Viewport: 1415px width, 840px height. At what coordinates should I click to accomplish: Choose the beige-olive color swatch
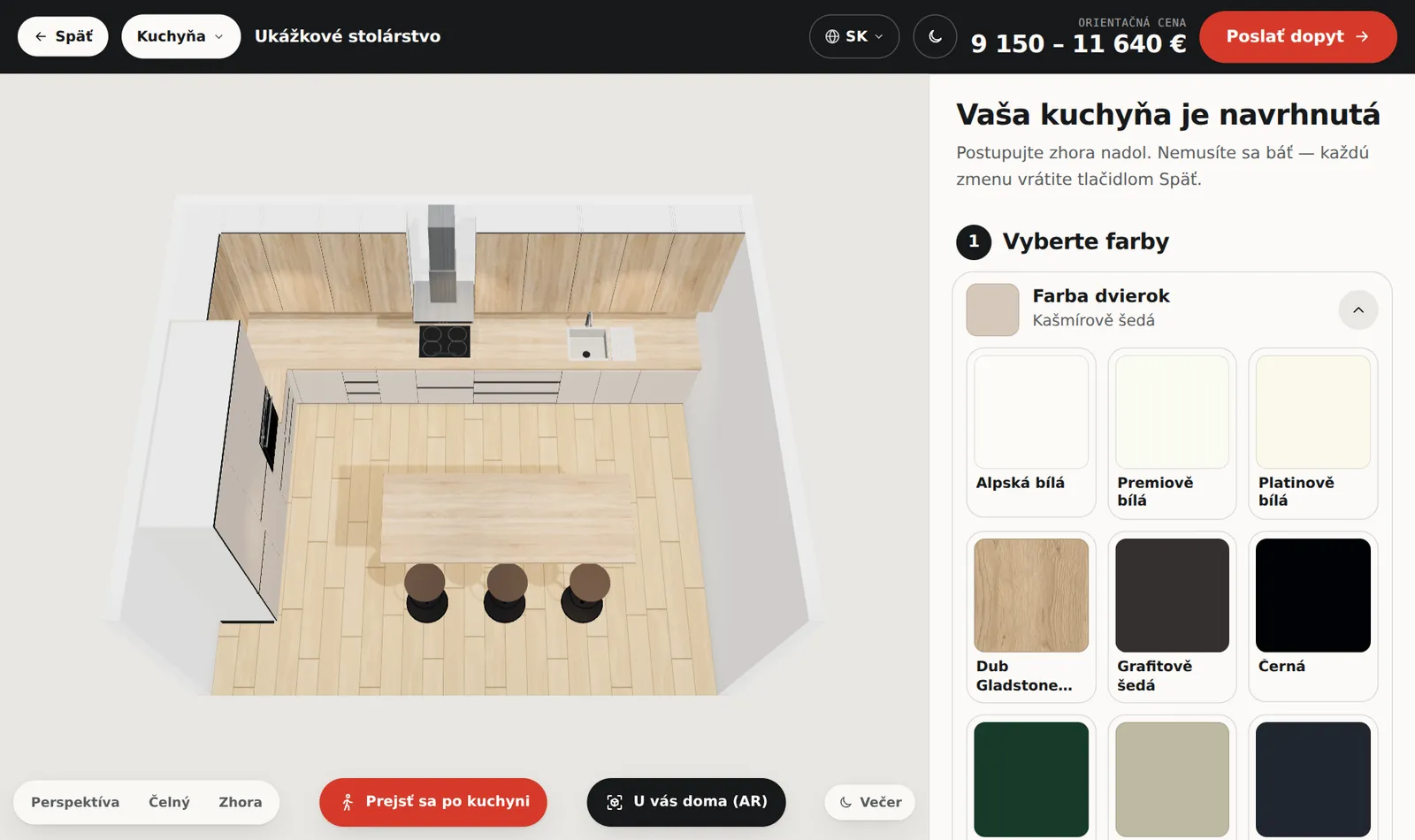(1172, 779)
